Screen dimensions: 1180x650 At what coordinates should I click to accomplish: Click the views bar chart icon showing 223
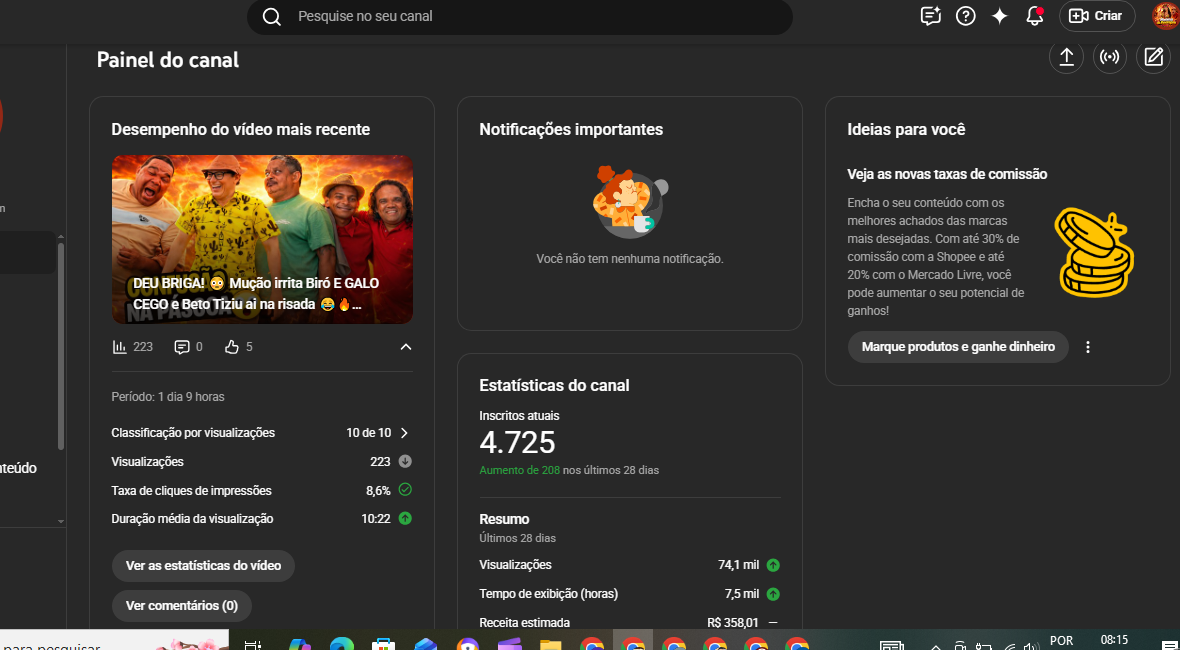pos(120,347)
